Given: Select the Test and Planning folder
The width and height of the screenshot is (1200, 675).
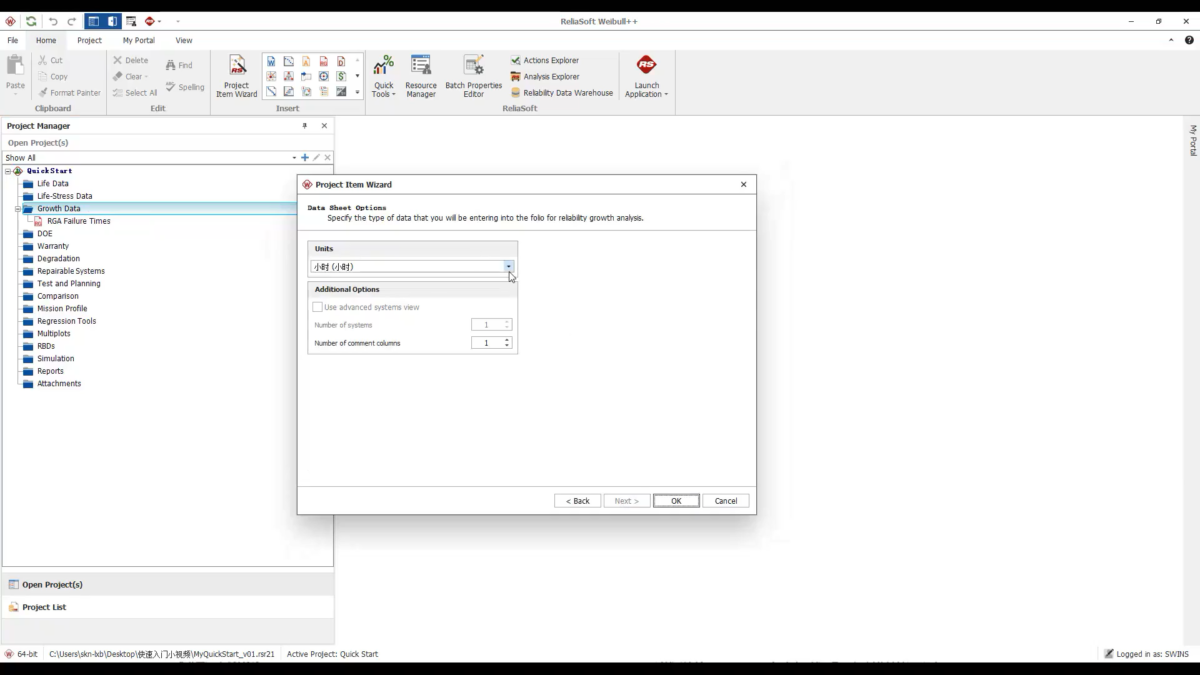Looking at the screenshot, I should pyautogui.click(x=69, y=284).
